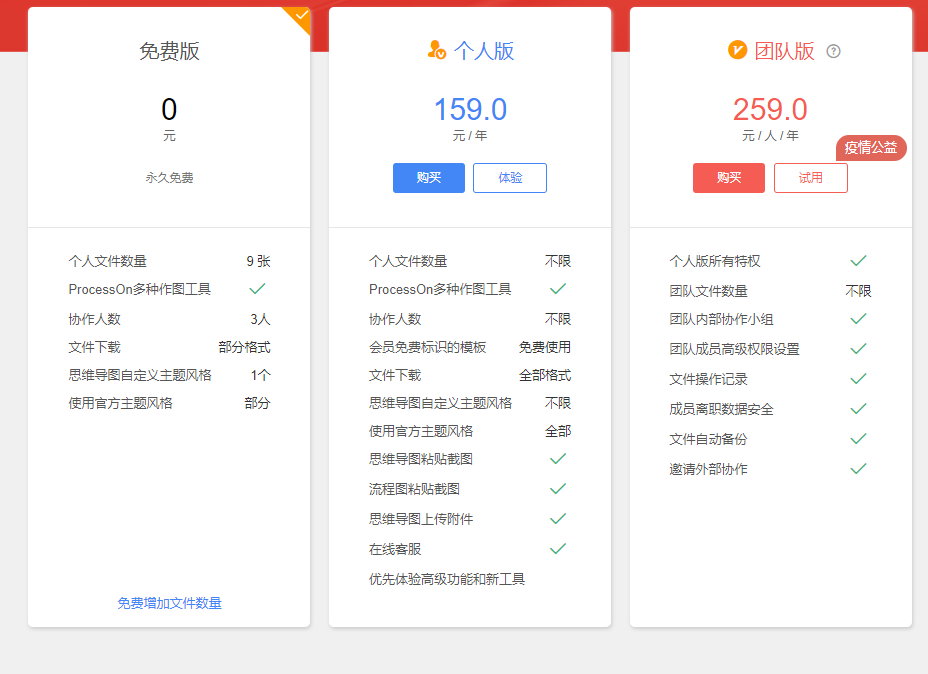Screen dimensions: 928x674
Task: Click the orange team edition V badge icon
Action: [x=737, y=50]
